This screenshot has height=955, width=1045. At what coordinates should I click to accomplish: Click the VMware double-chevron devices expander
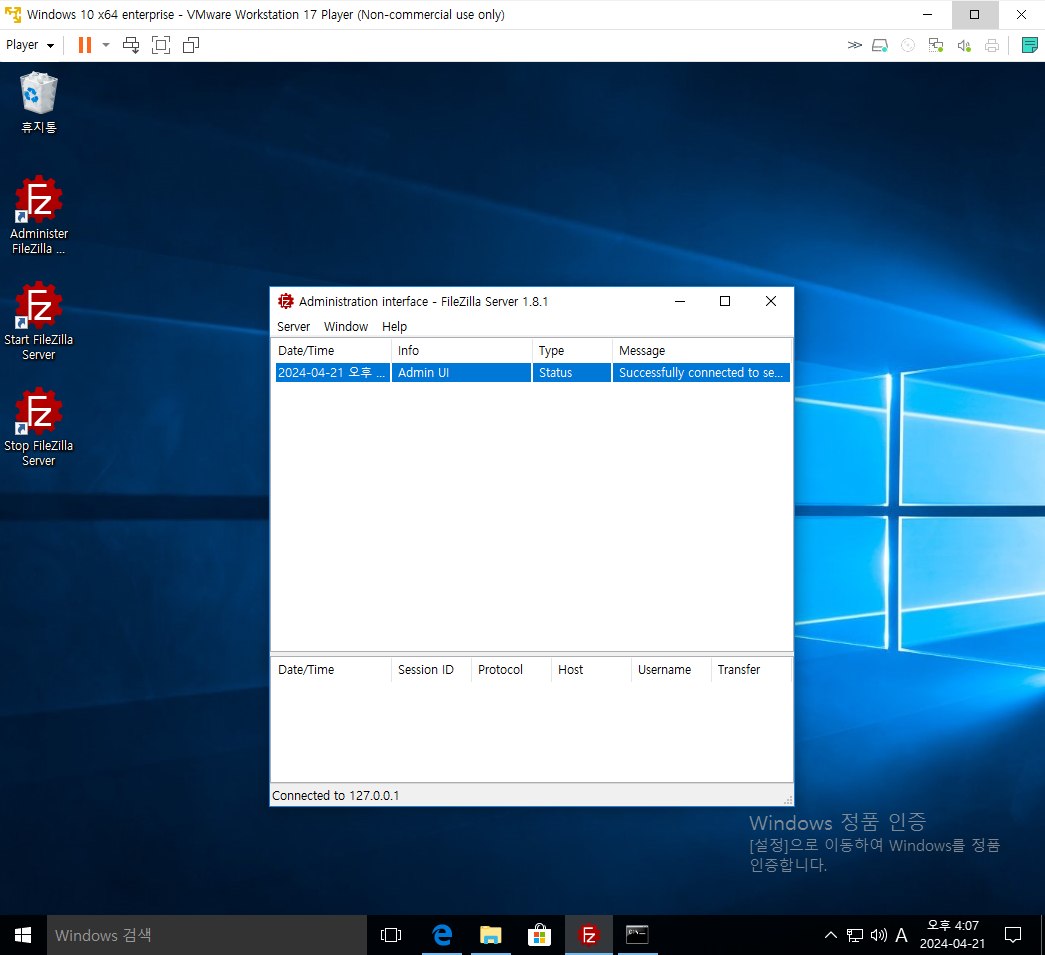(x=854, y=45)
